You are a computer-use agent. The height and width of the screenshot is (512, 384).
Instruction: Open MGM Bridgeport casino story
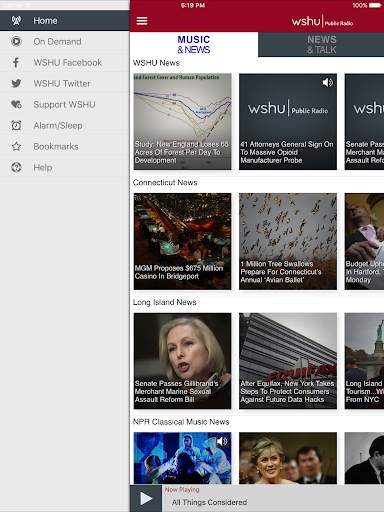[x=182, y=241]
